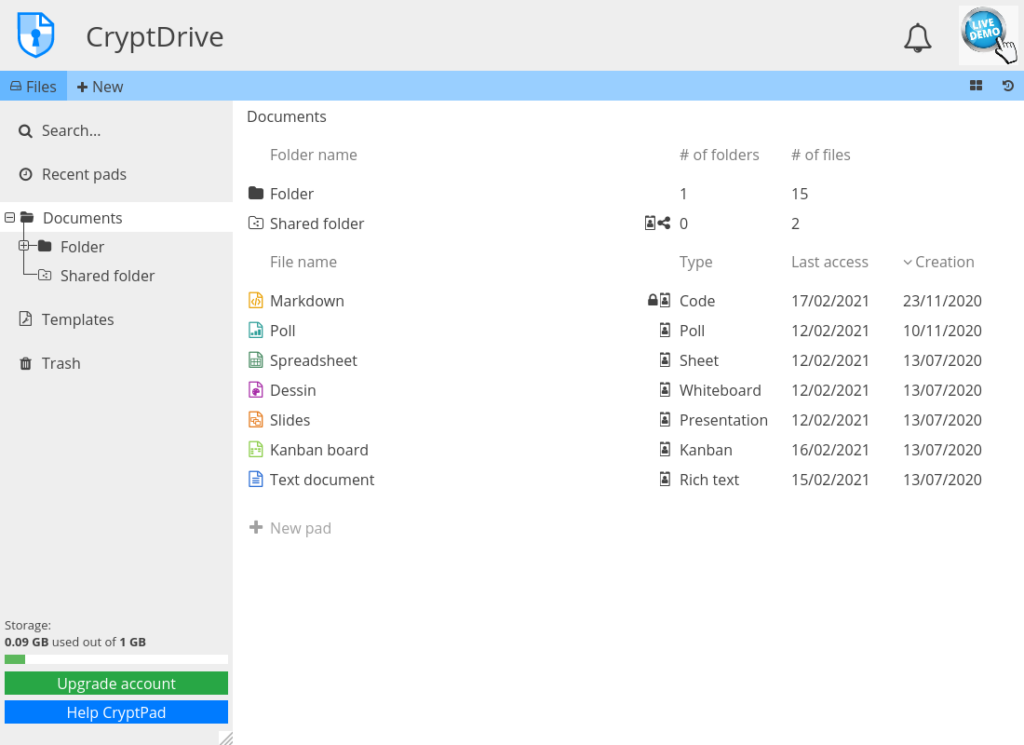Open drive history icon
Image resolution: width=1024 pixels, height=745 pixels.
(1008, 86)
